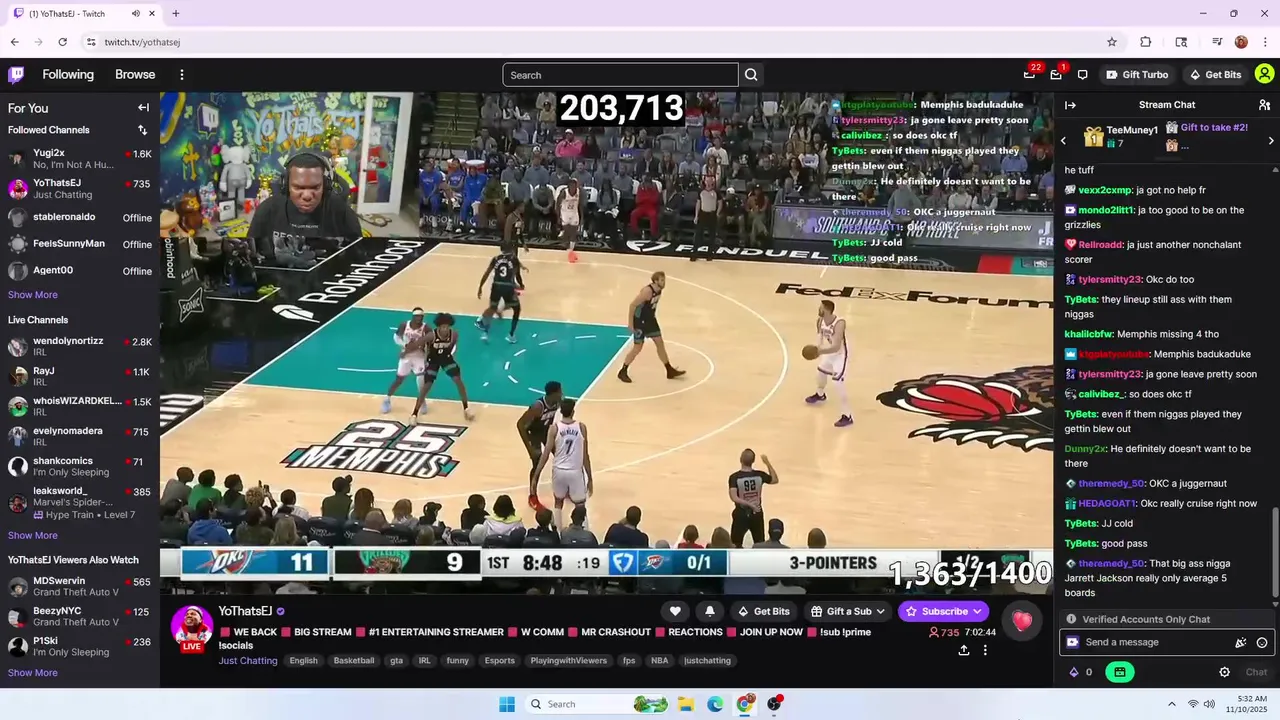Collapse the Stream Chat panel
Screen dimensions: 1280x720
pyautogui.click(x=1070, y=105)
